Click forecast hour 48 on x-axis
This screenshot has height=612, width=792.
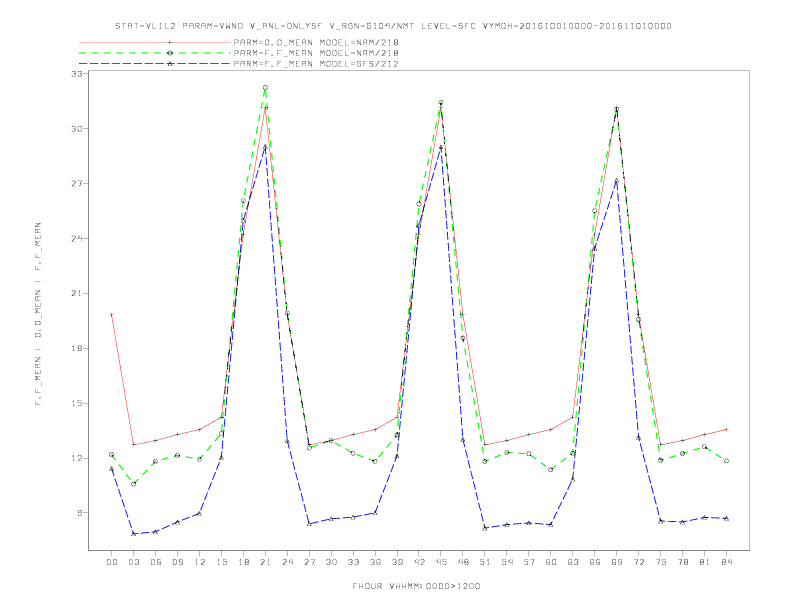pyautogui.click(x=463, y=562)
